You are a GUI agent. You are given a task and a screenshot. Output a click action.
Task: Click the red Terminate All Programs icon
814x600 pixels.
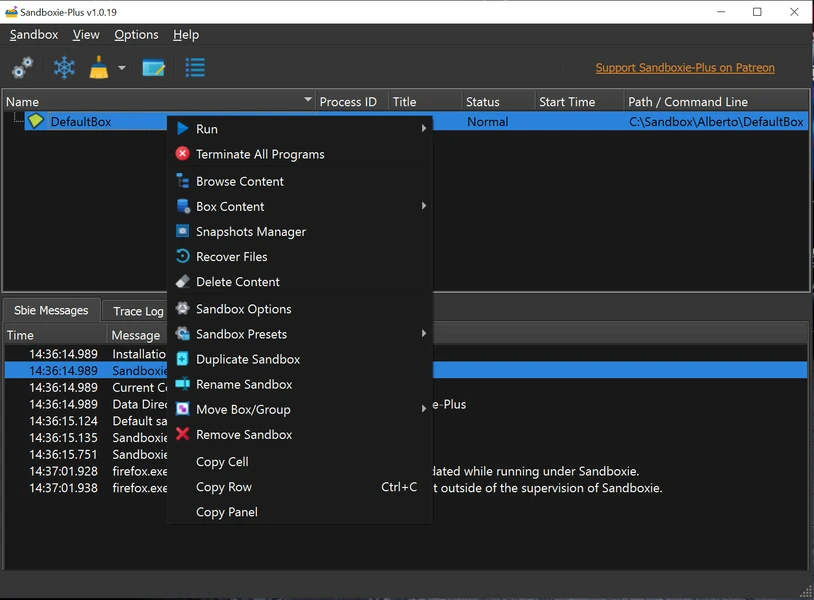click(182, 154)
